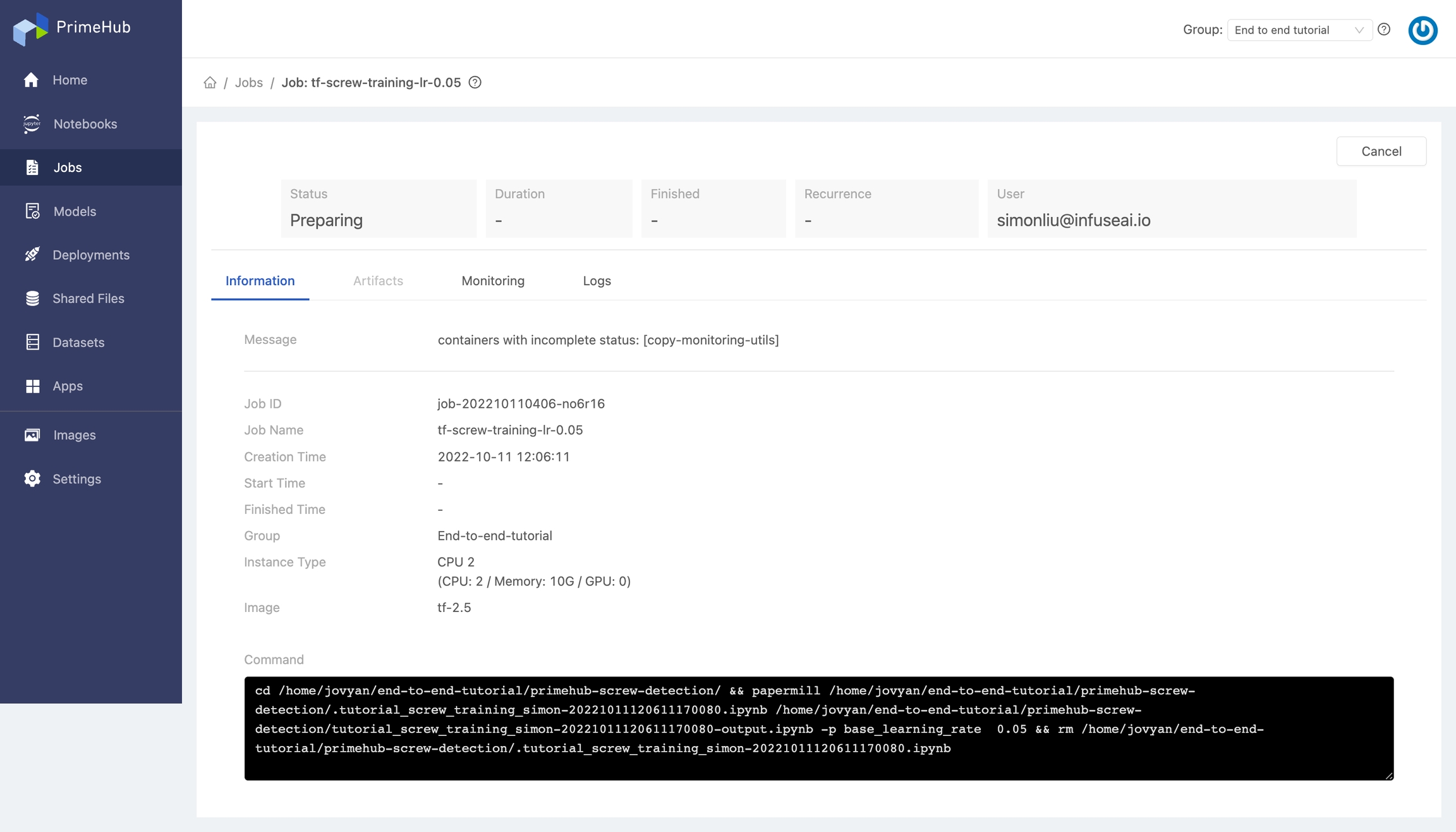The width and height of the screenshot is (1456, 832).
Task: Click the Jupyter Notebooks icon
Action: (x=32, y=124)
